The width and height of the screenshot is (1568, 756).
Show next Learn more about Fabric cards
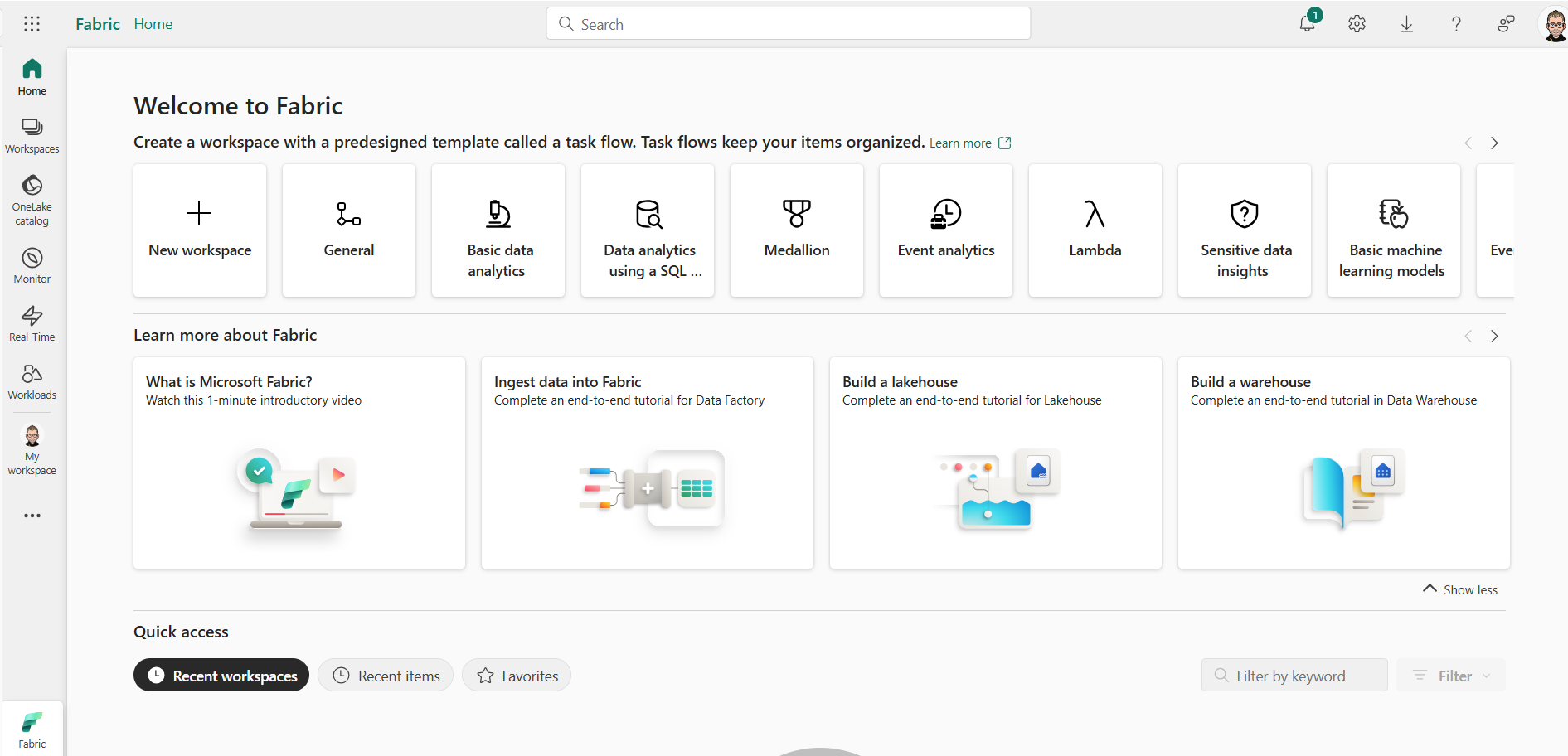coord(1494,337)
